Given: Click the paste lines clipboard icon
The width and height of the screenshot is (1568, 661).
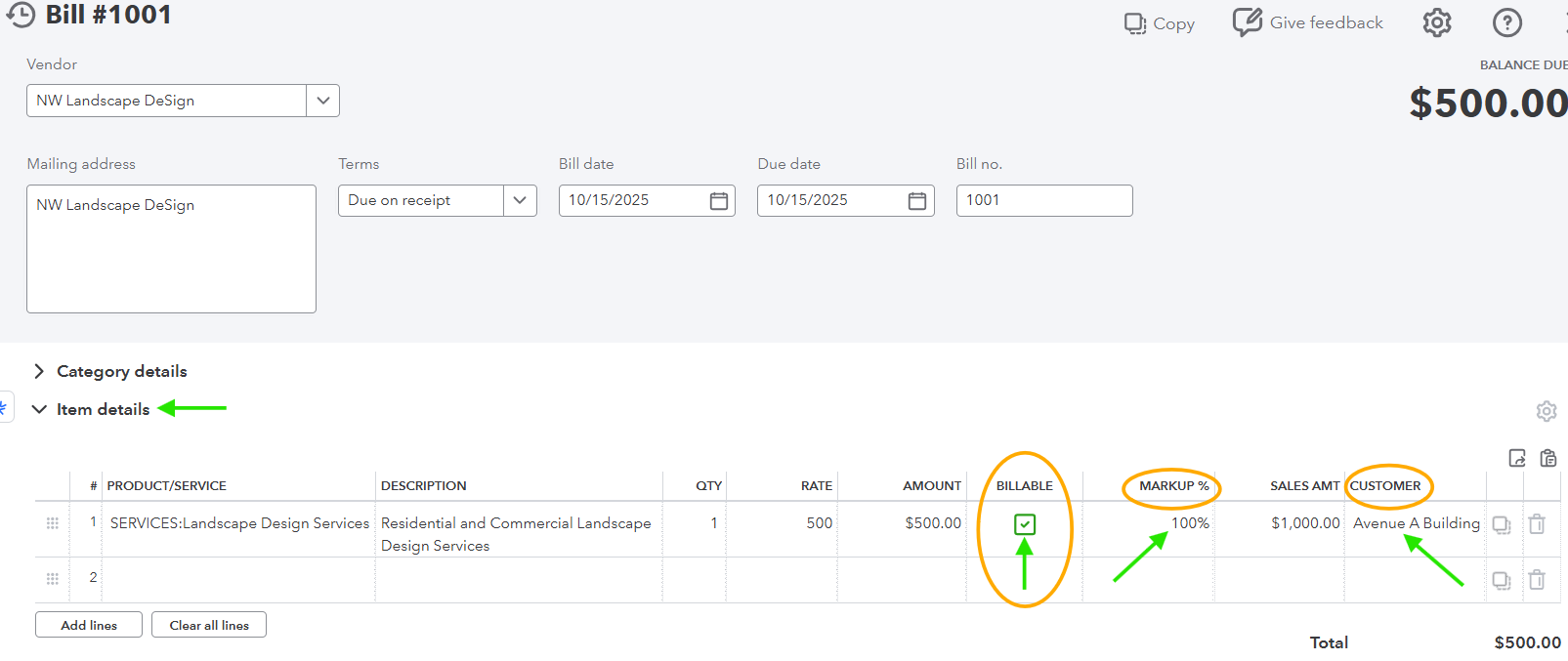Looking at the screenshot, I should click(x=1548, y=458).
